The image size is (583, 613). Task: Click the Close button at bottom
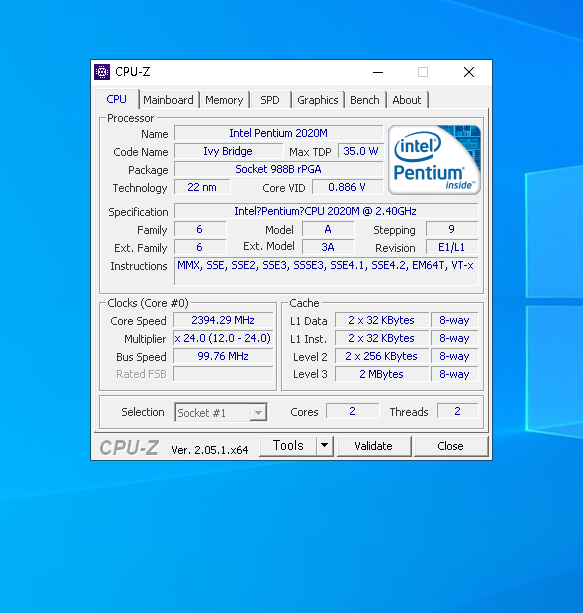(450, 446)
